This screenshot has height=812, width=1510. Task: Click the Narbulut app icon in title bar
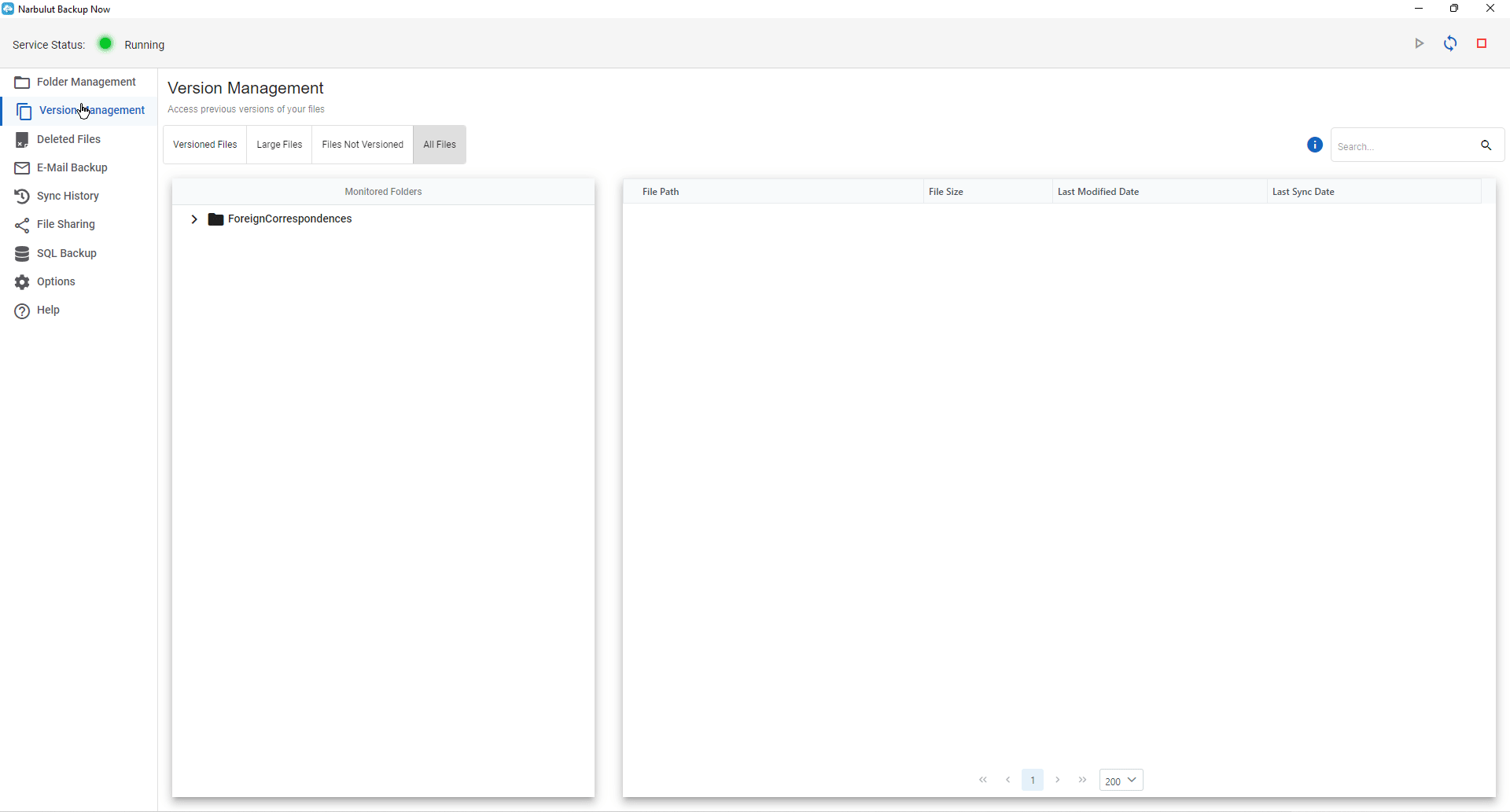pyautogui.click(x=8, y=9)
